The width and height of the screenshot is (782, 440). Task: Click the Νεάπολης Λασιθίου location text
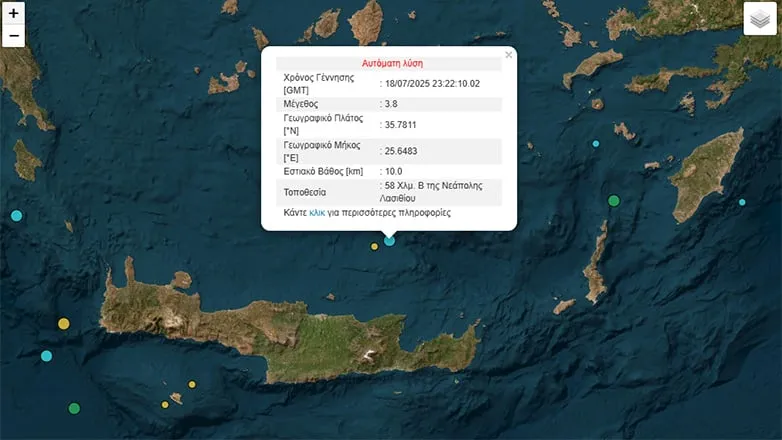coord(430,192)
